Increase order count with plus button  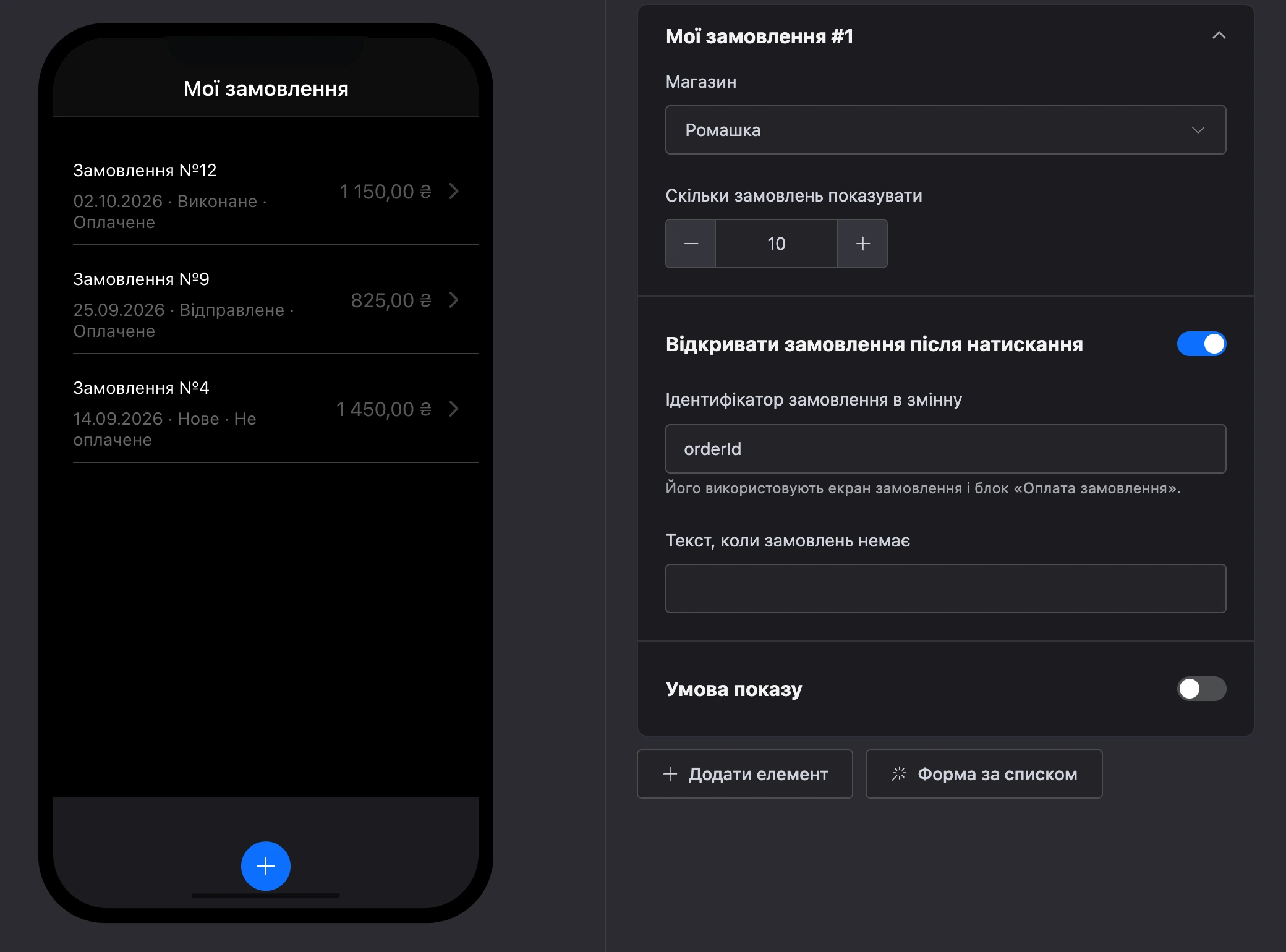point(862,244)
